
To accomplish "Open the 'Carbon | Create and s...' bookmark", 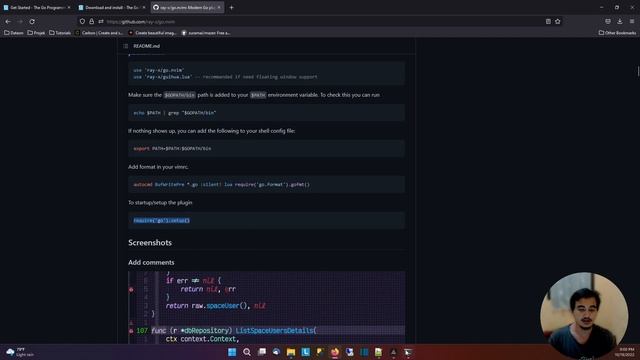I will (x=99, y=33).
